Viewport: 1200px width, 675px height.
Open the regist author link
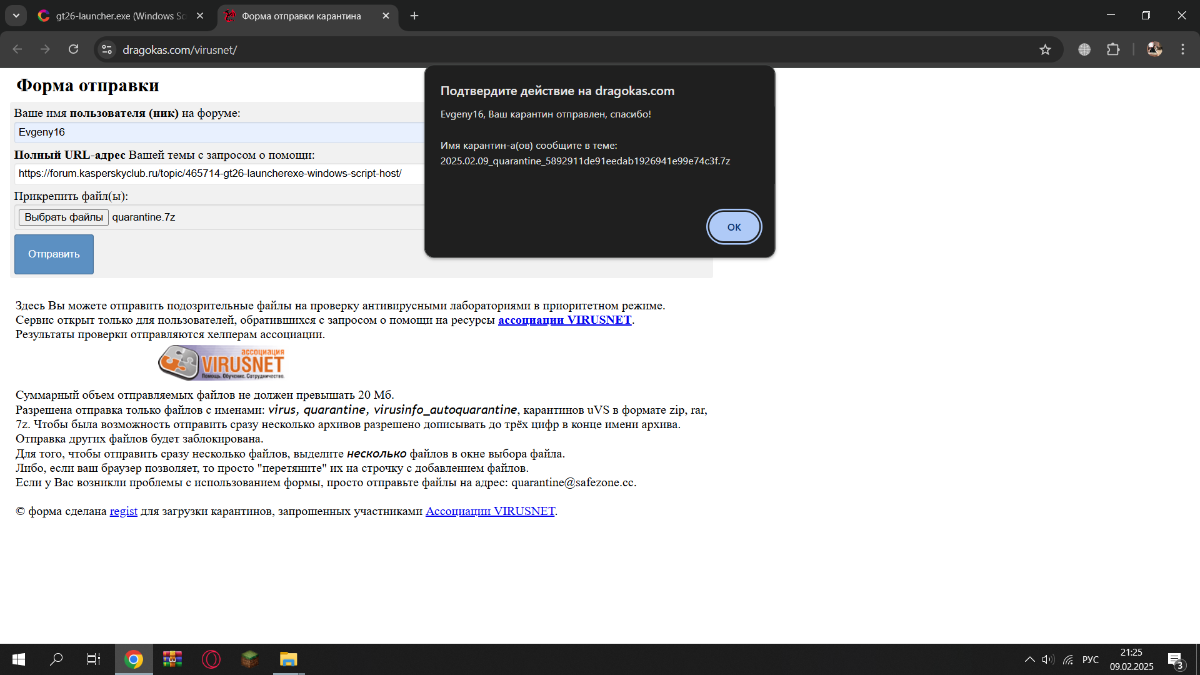point(123,511)
